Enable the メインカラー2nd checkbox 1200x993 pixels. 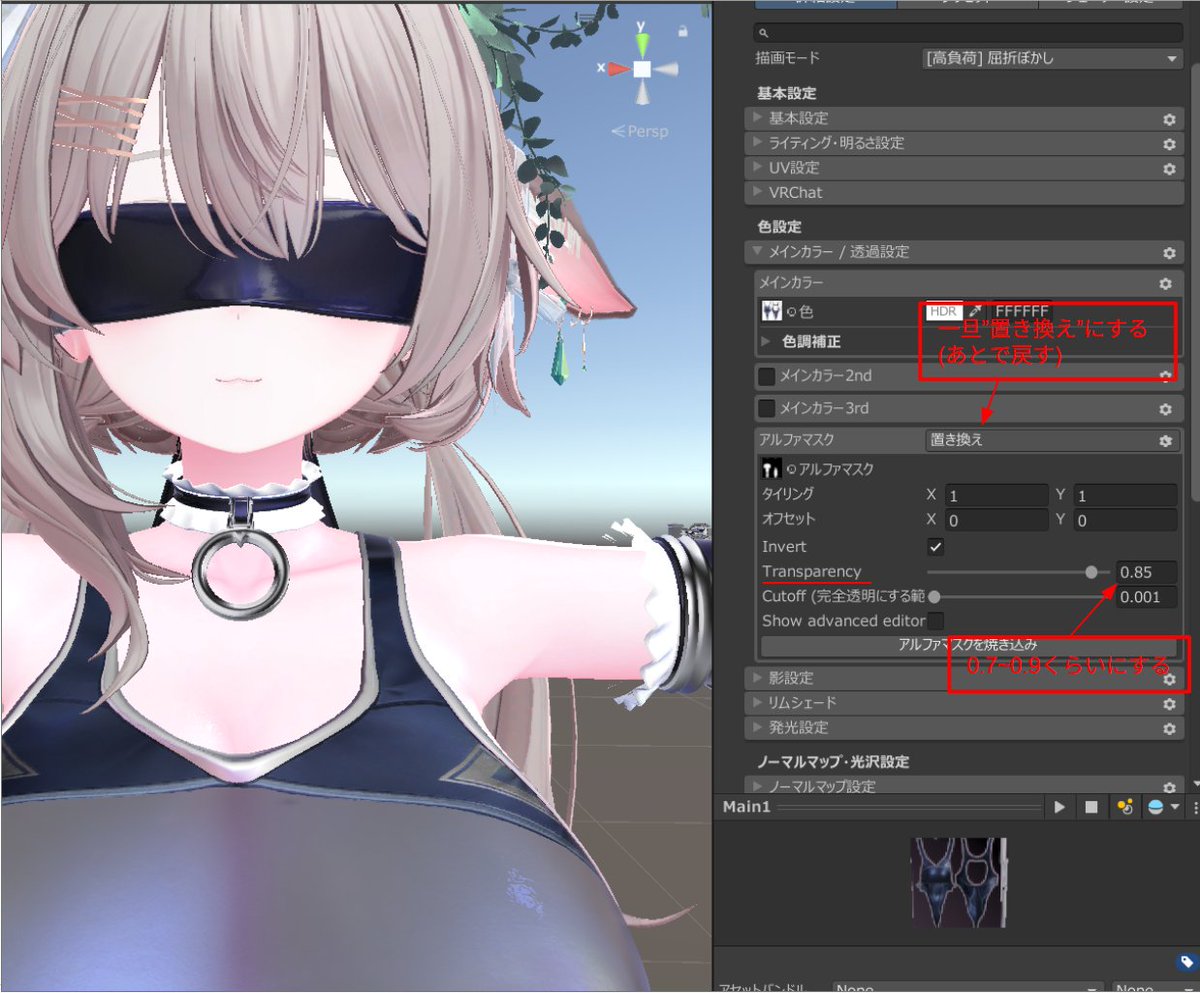pyautogui.click(x=767, y=376)
